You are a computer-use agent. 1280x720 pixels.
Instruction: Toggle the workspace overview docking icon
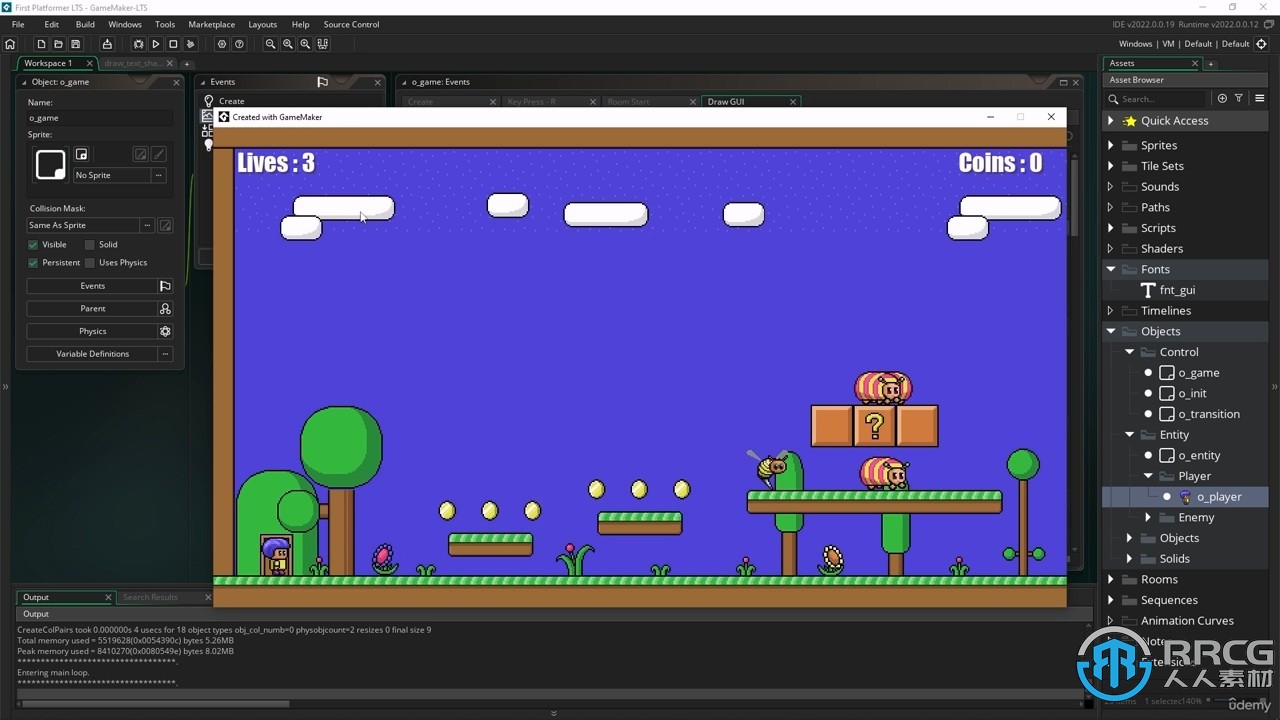pos(322,44)
